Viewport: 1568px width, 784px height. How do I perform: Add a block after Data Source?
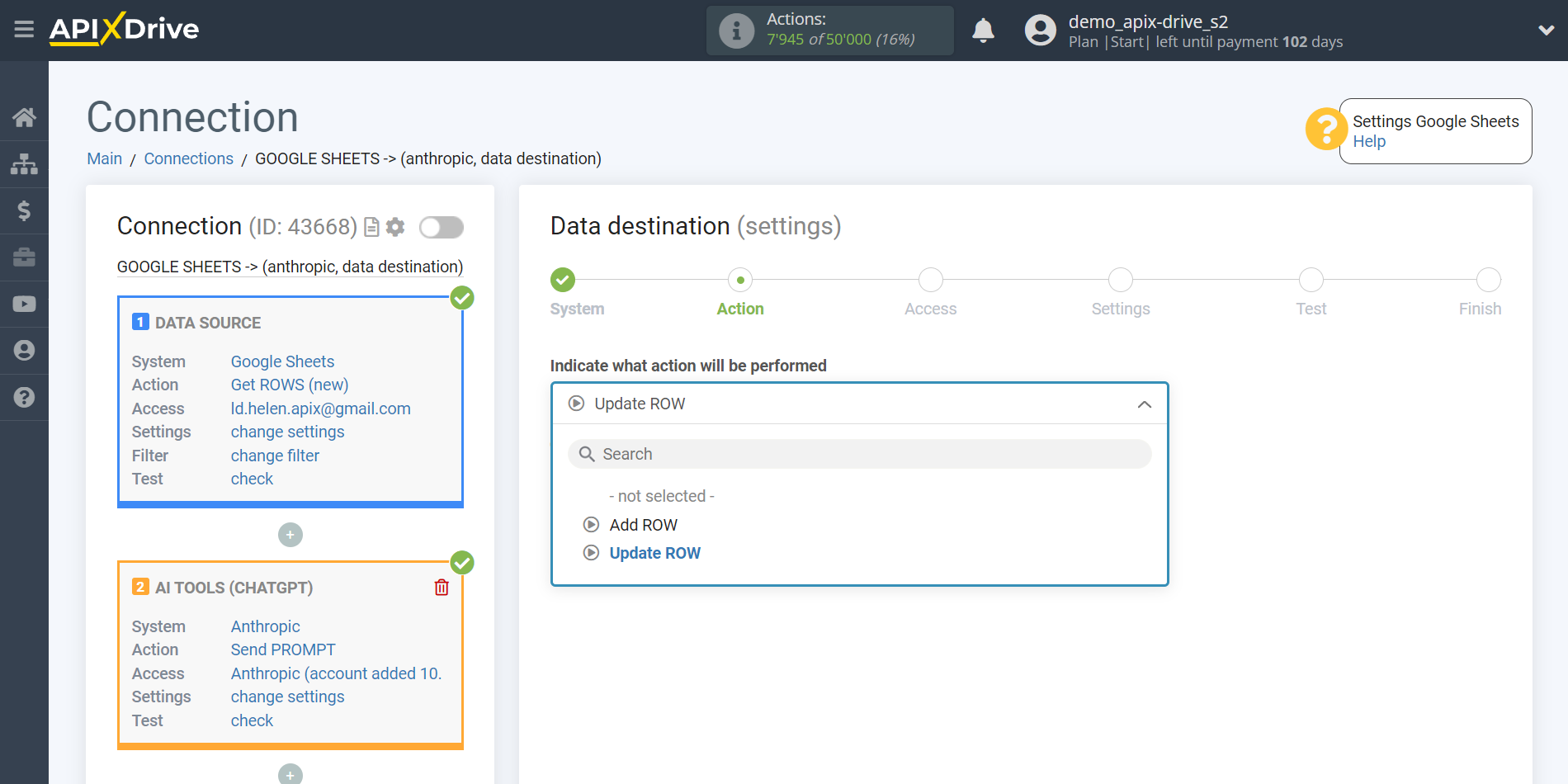[290, 535]
